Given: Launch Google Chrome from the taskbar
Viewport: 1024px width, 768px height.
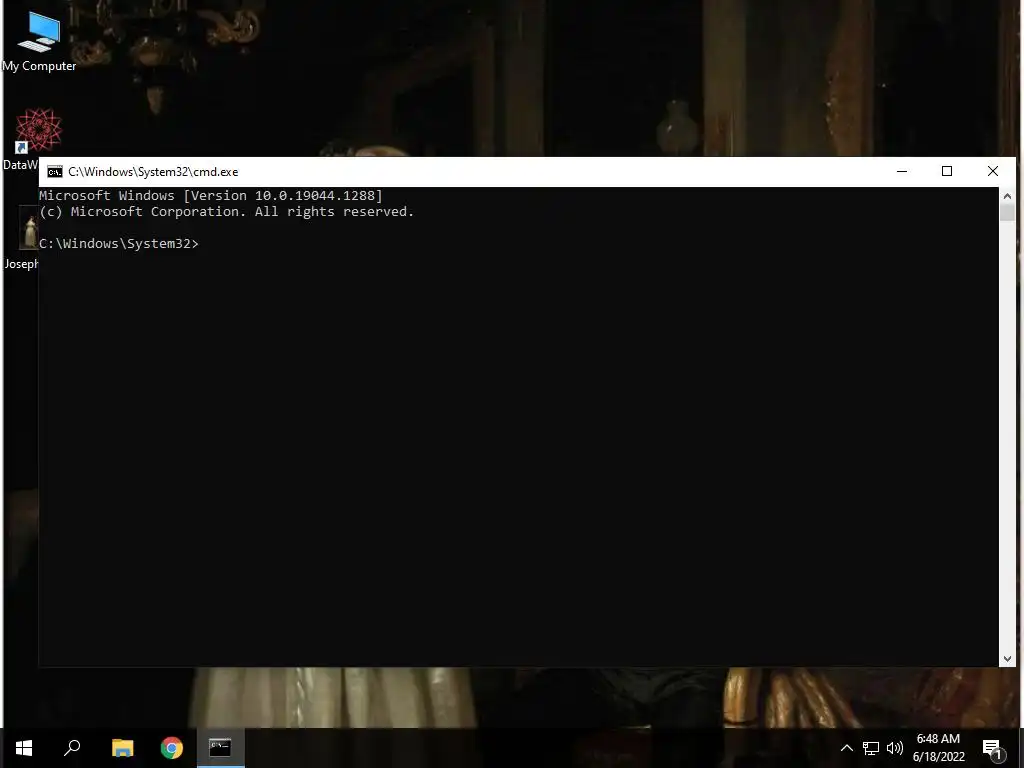Looking at the screenshot, I should tap(172, 748).
